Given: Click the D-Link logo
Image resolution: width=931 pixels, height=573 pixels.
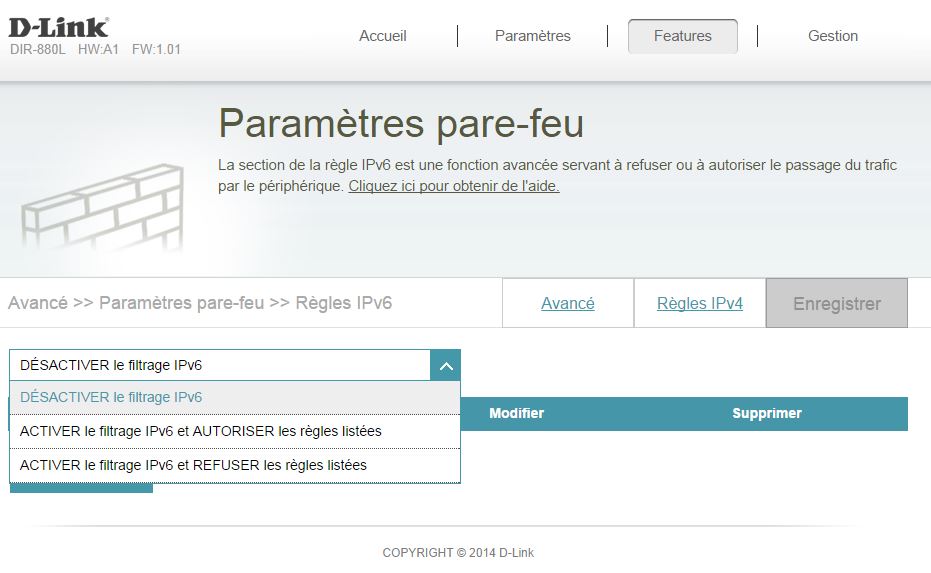Looking at the screenshot, I should point(59,27).
